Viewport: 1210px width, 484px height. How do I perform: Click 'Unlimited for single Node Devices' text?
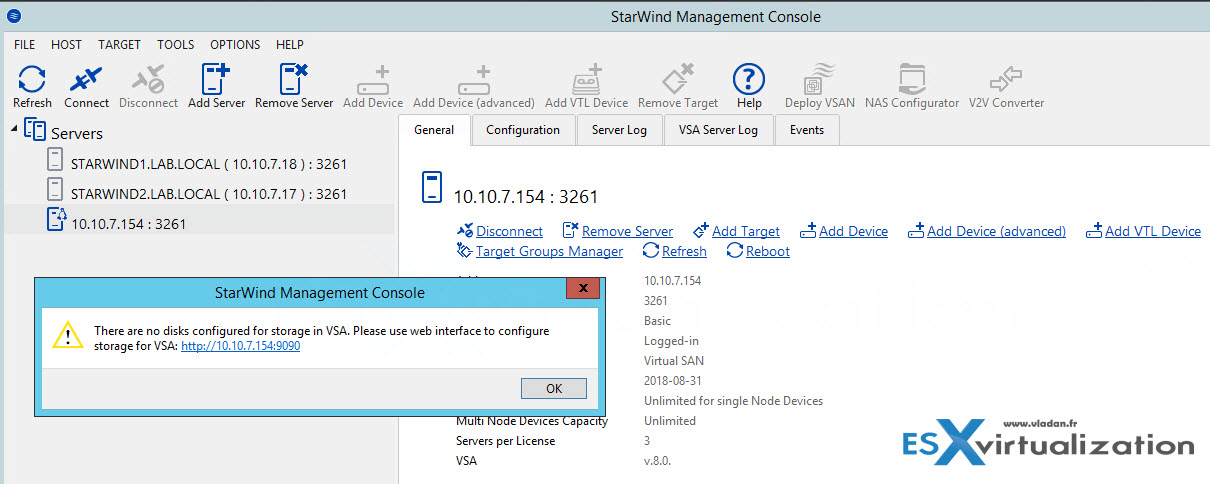[x=733, y=401]
